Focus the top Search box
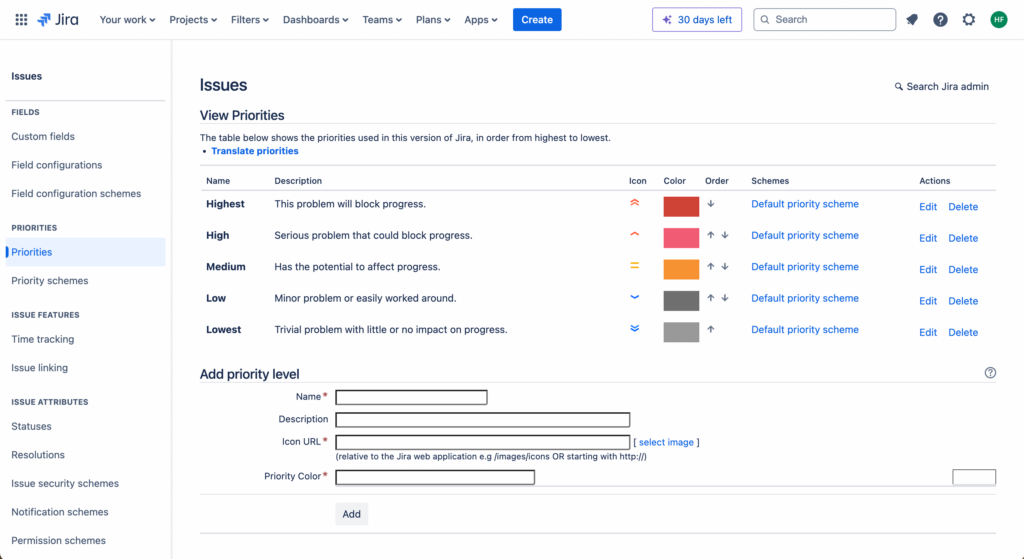This screenshot has width=1024, height=559. point(824,20)
